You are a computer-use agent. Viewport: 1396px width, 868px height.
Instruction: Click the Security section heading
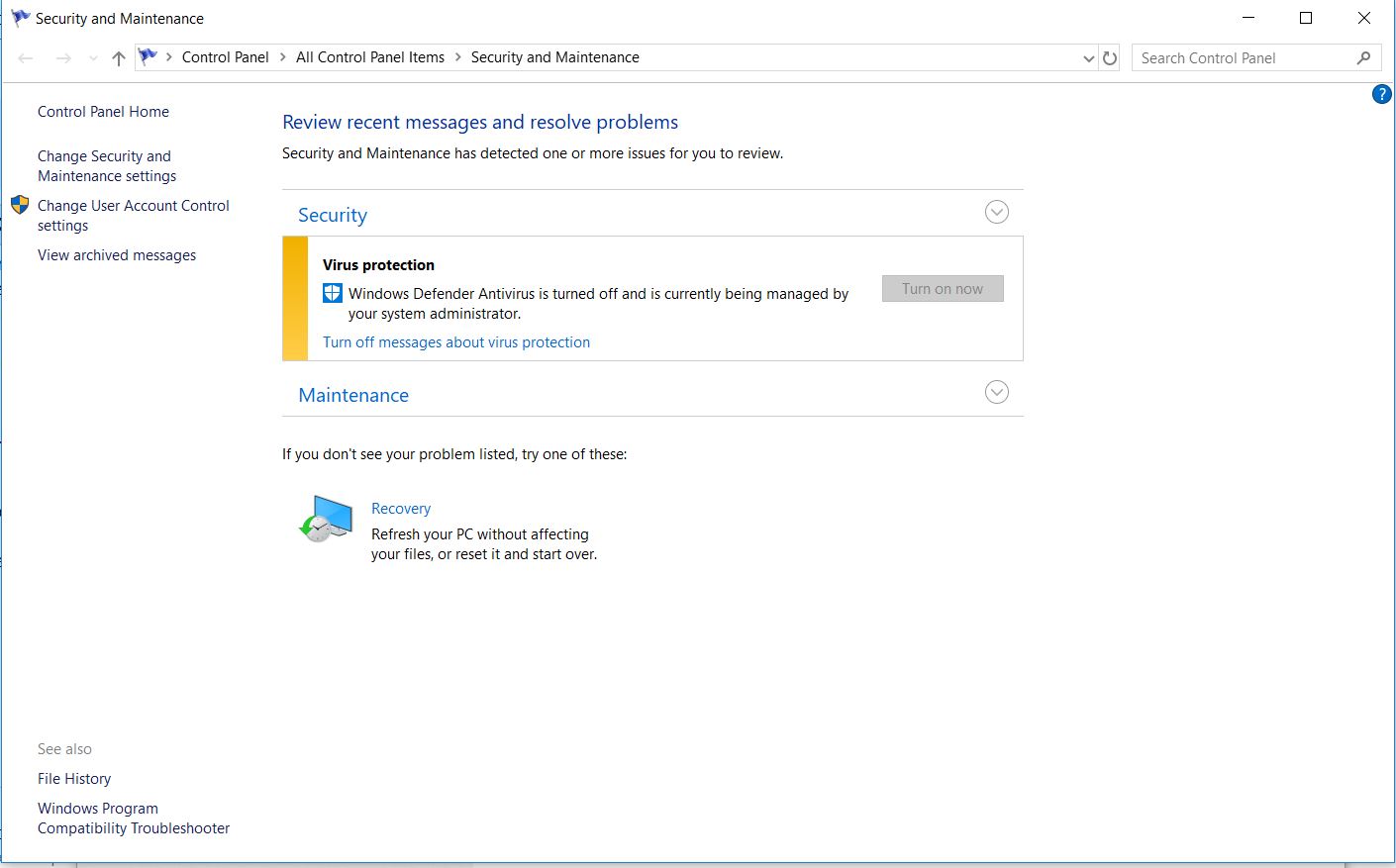333,215
